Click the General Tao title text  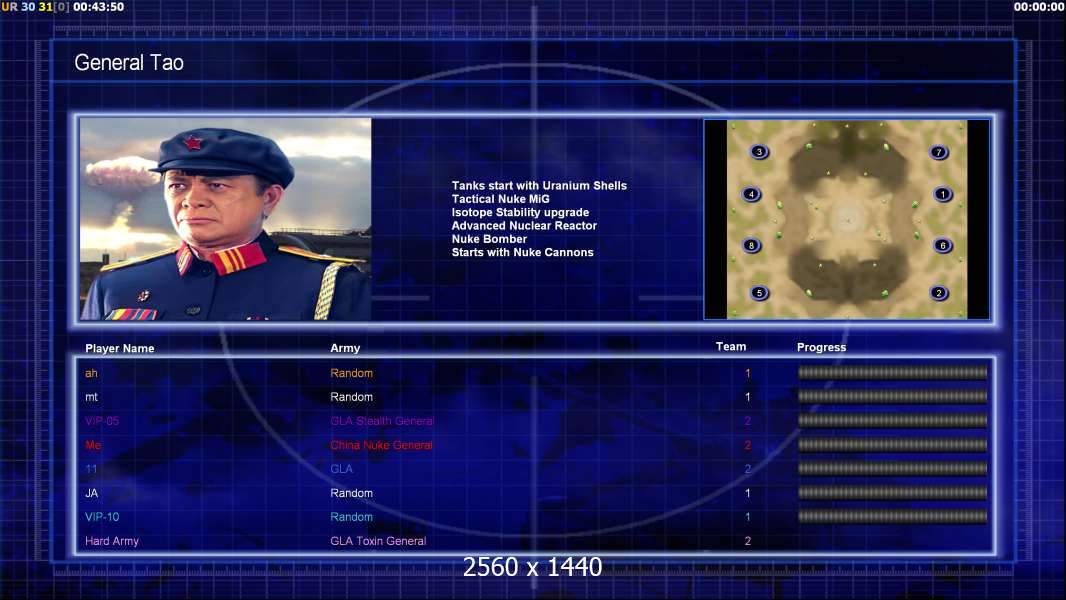pyautogui.click(x=129, y=63)
